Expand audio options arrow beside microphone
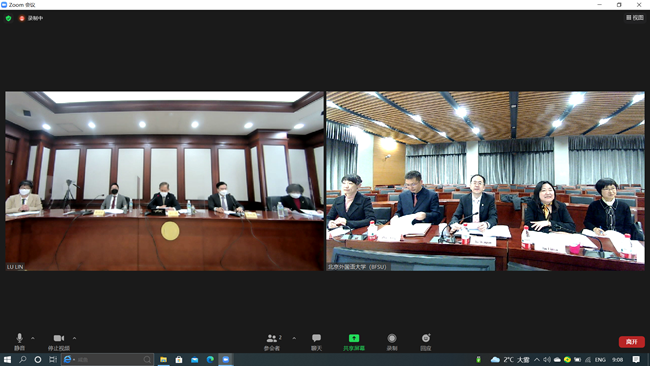The height and width of the screenshot is (366, 650). point(33,338)
